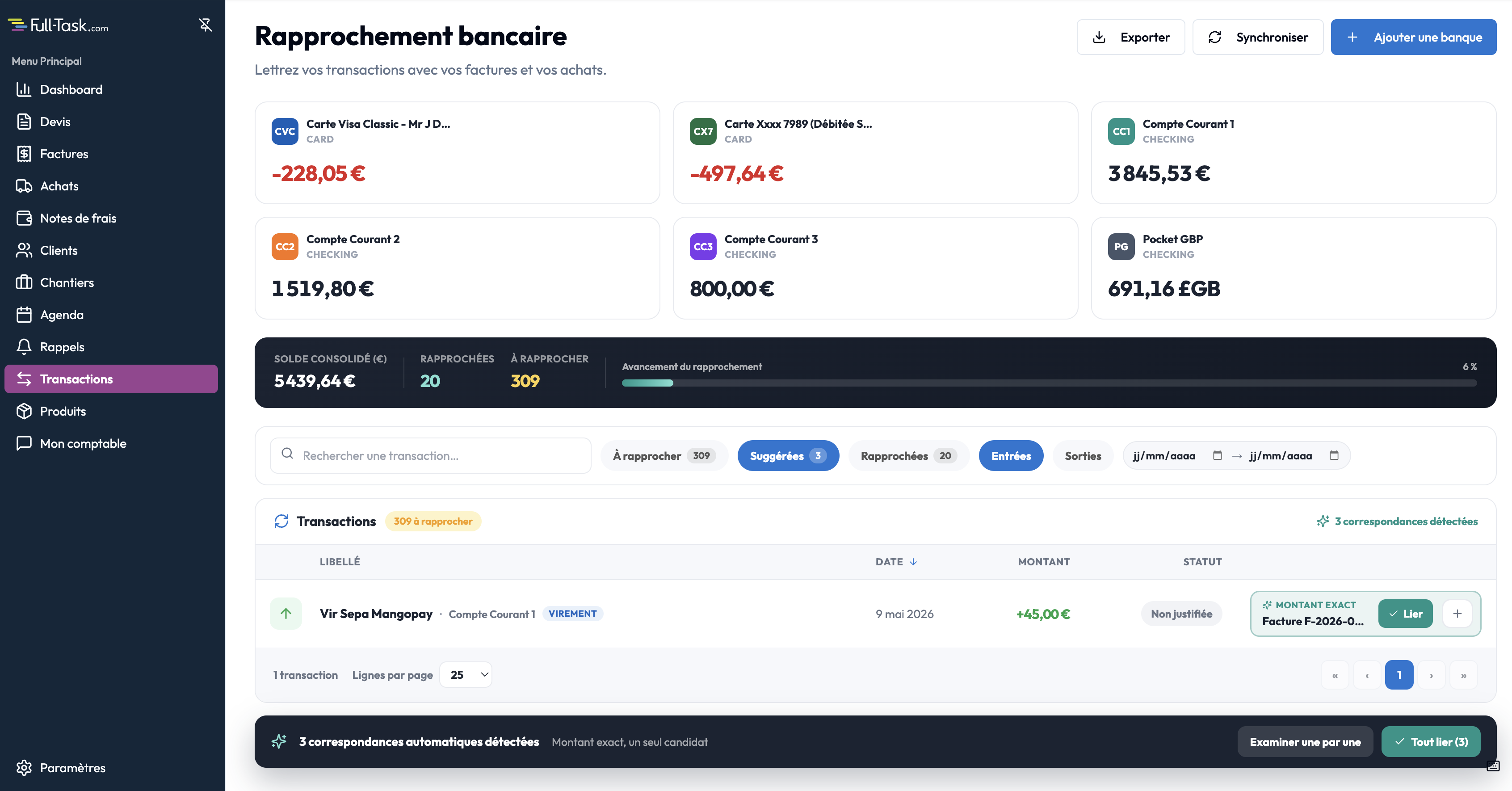The image size is (1512, 791).
Task: Click Ajouter une banque
Action: [1413, 37]
